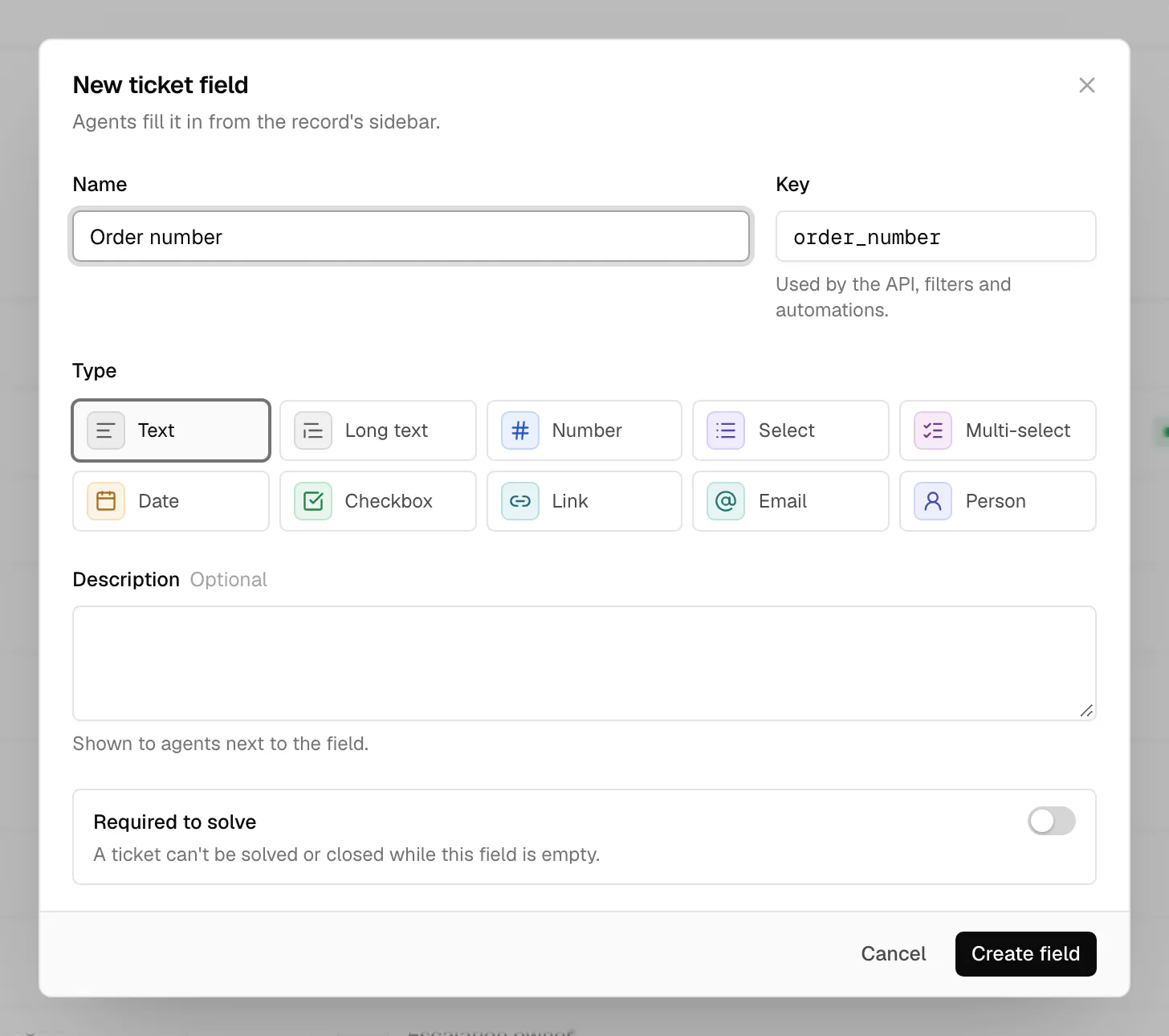Grab the Description textarea resize handle

1086,711
